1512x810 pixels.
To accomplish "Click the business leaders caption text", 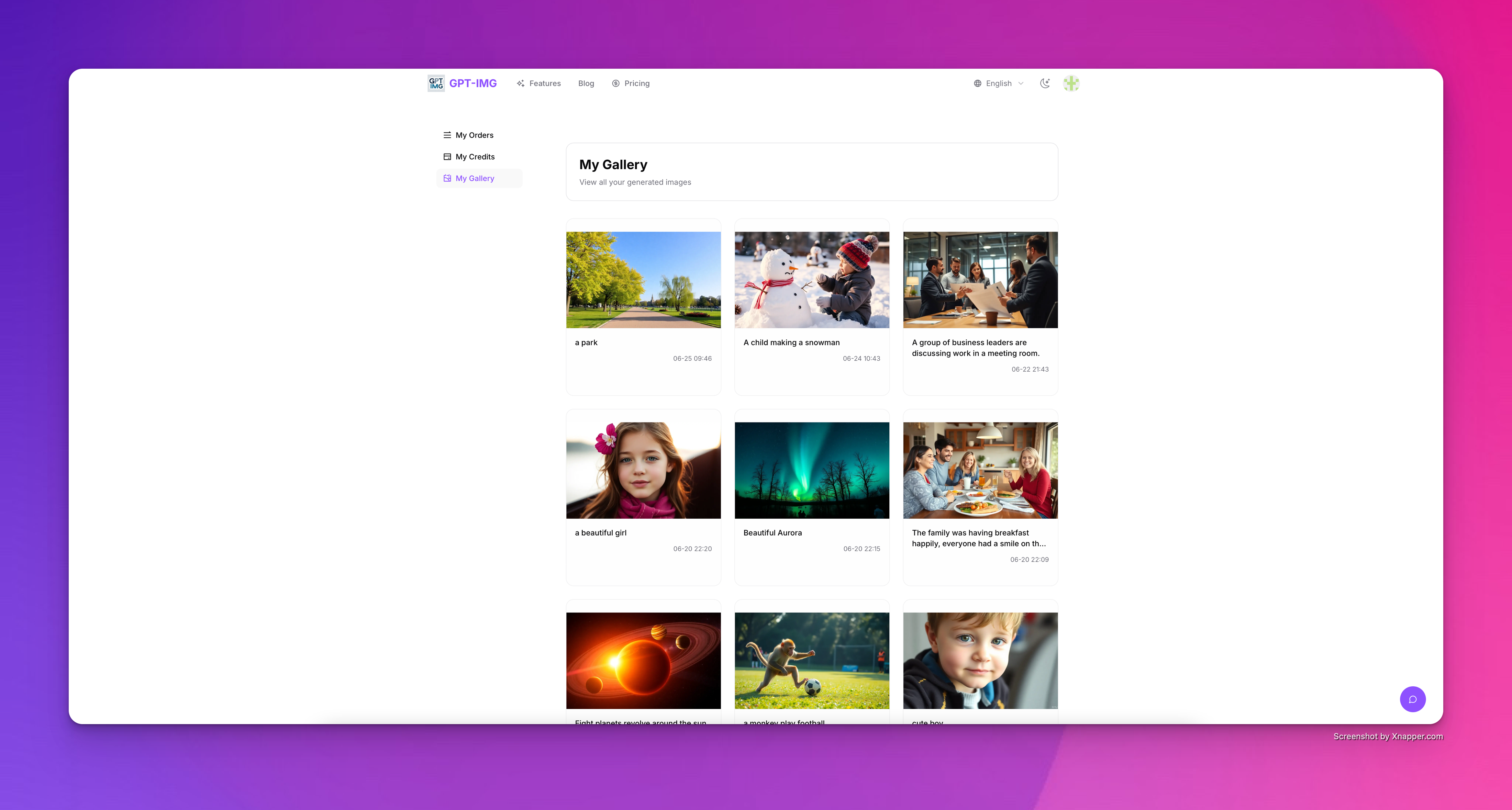I will 976,348.
